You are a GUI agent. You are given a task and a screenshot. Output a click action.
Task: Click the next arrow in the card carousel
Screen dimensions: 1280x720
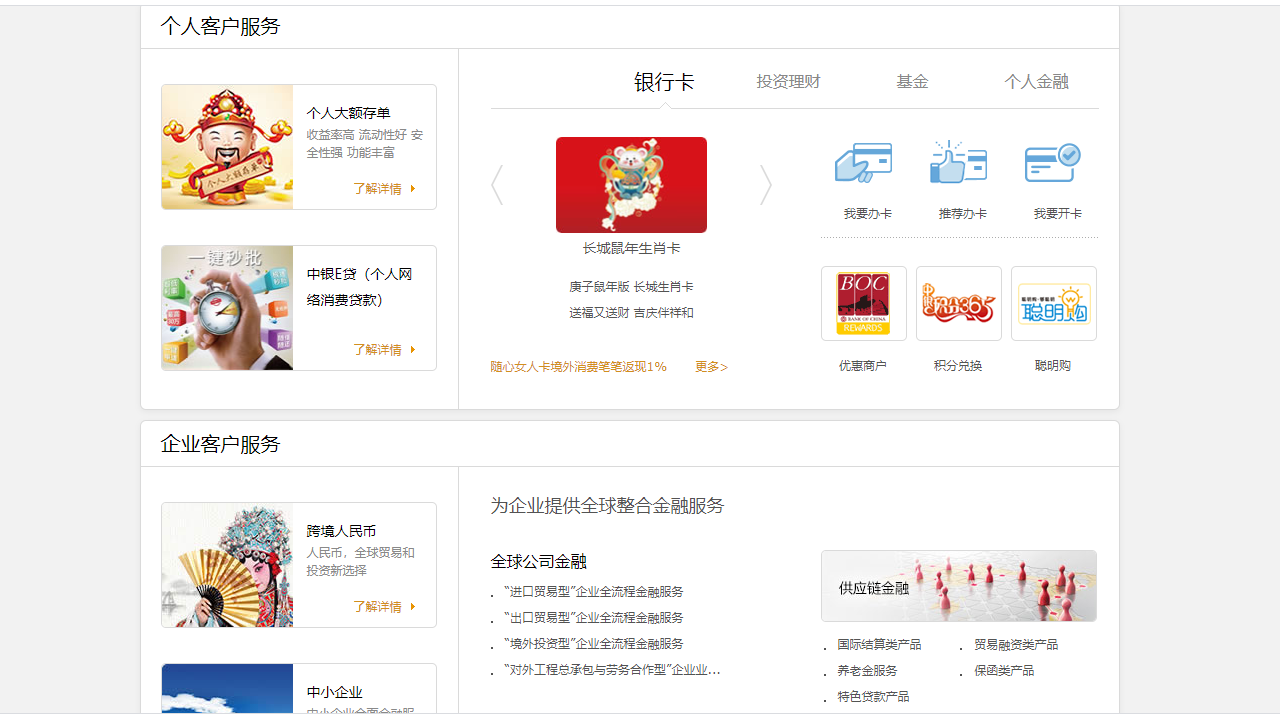coord(765,184)
